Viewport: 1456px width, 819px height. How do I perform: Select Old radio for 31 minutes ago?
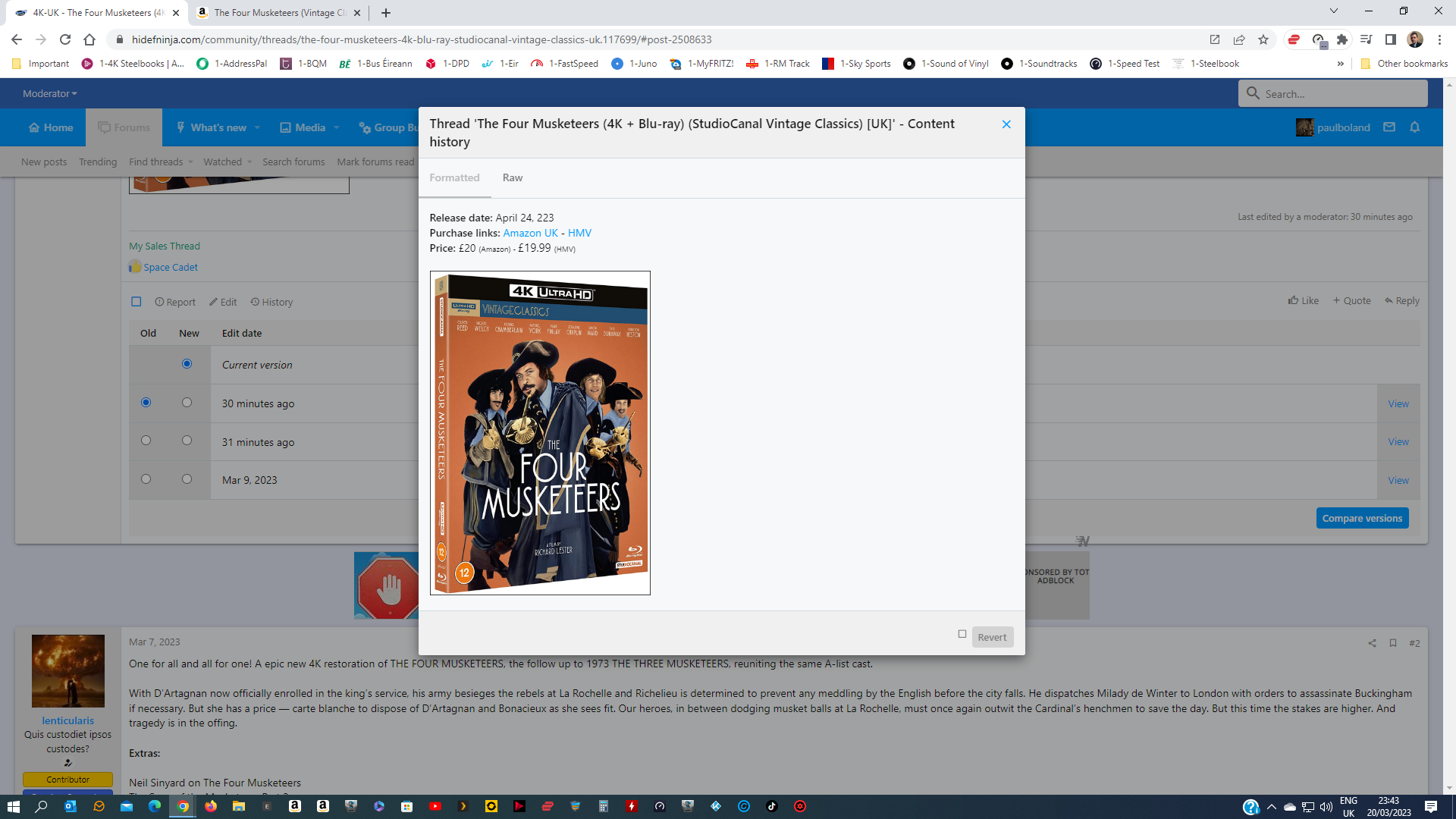(x=146, y=441)
